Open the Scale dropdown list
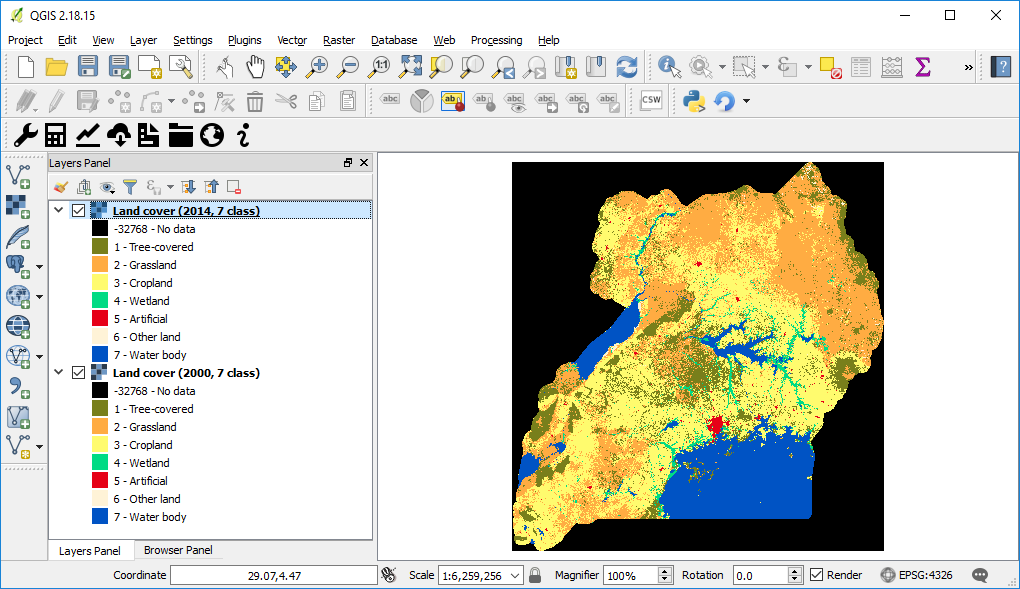Image resolution: width=1020 pixels, height=589 pixels. [515, 575]
